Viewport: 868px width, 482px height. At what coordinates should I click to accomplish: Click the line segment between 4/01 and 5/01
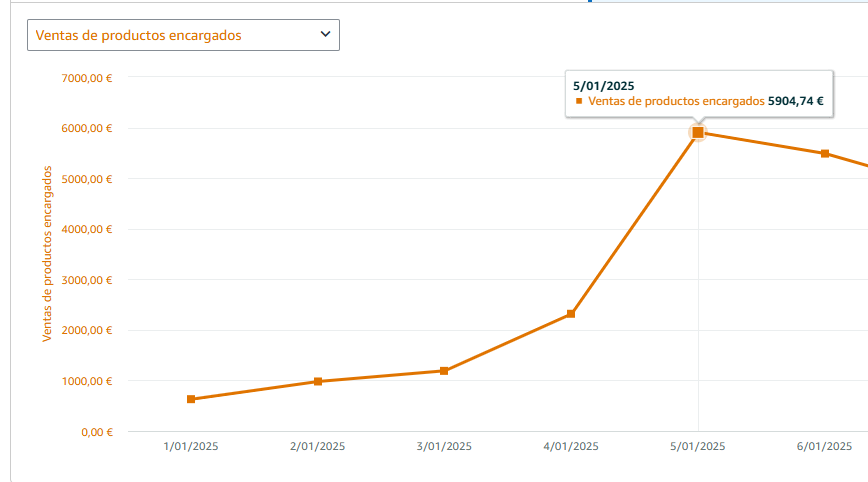point(634,224)
